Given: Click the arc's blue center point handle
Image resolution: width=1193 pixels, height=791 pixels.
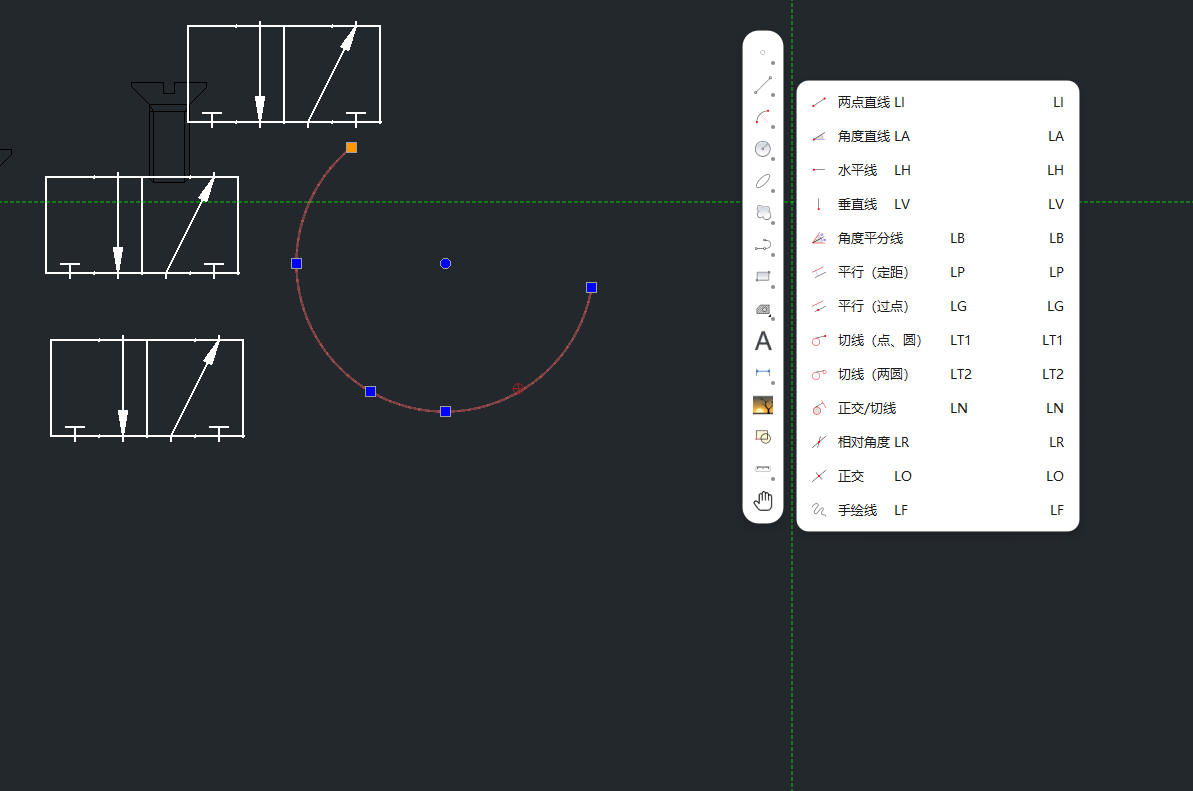Looking at the screenshot, I should click(446, 264).
